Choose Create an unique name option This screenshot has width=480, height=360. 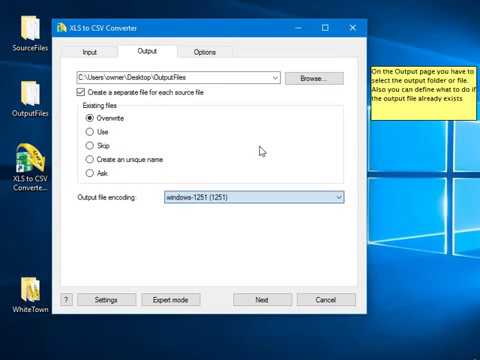124,159
